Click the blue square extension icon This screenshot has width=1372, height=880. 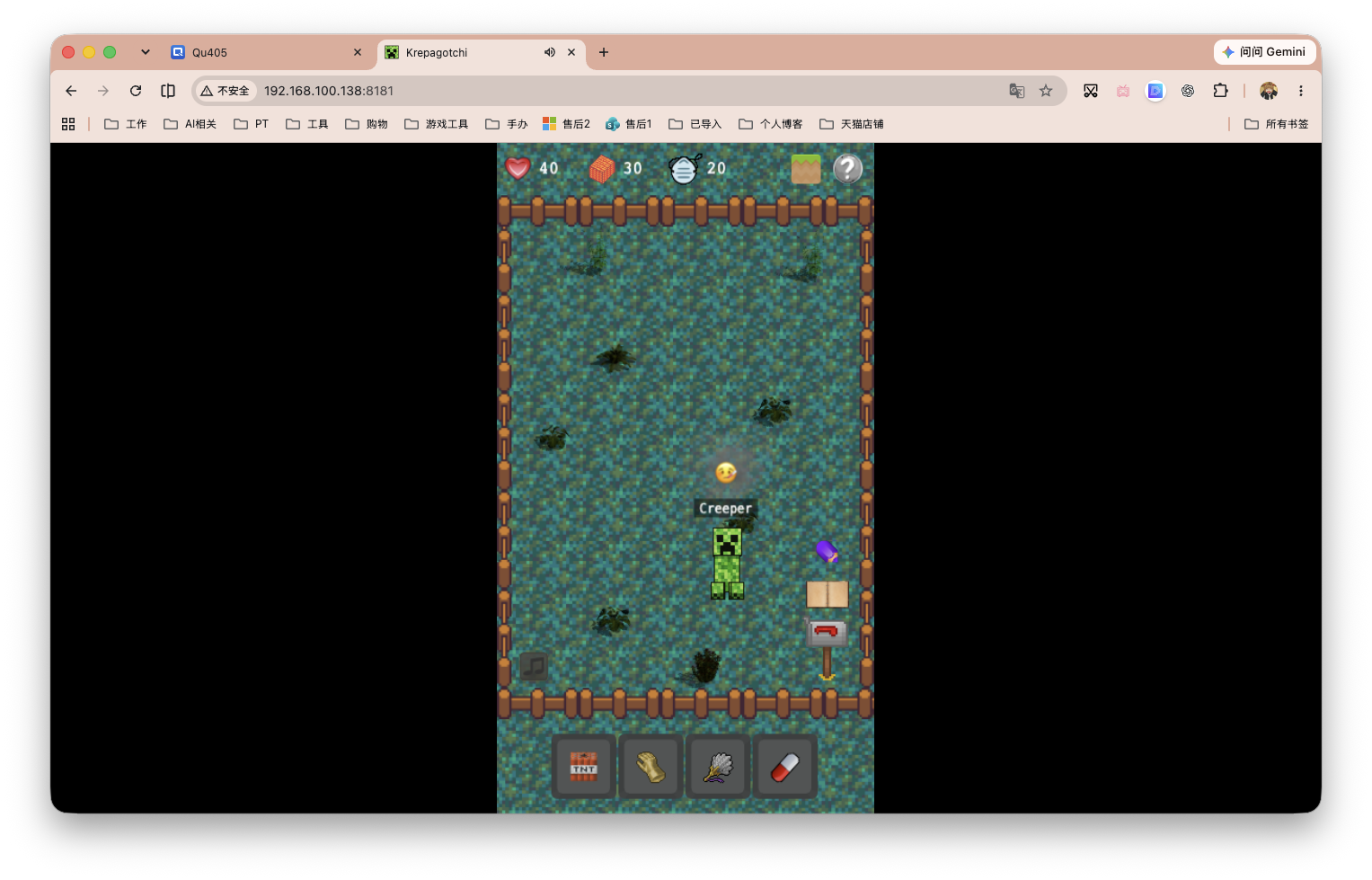point(1155,91)
